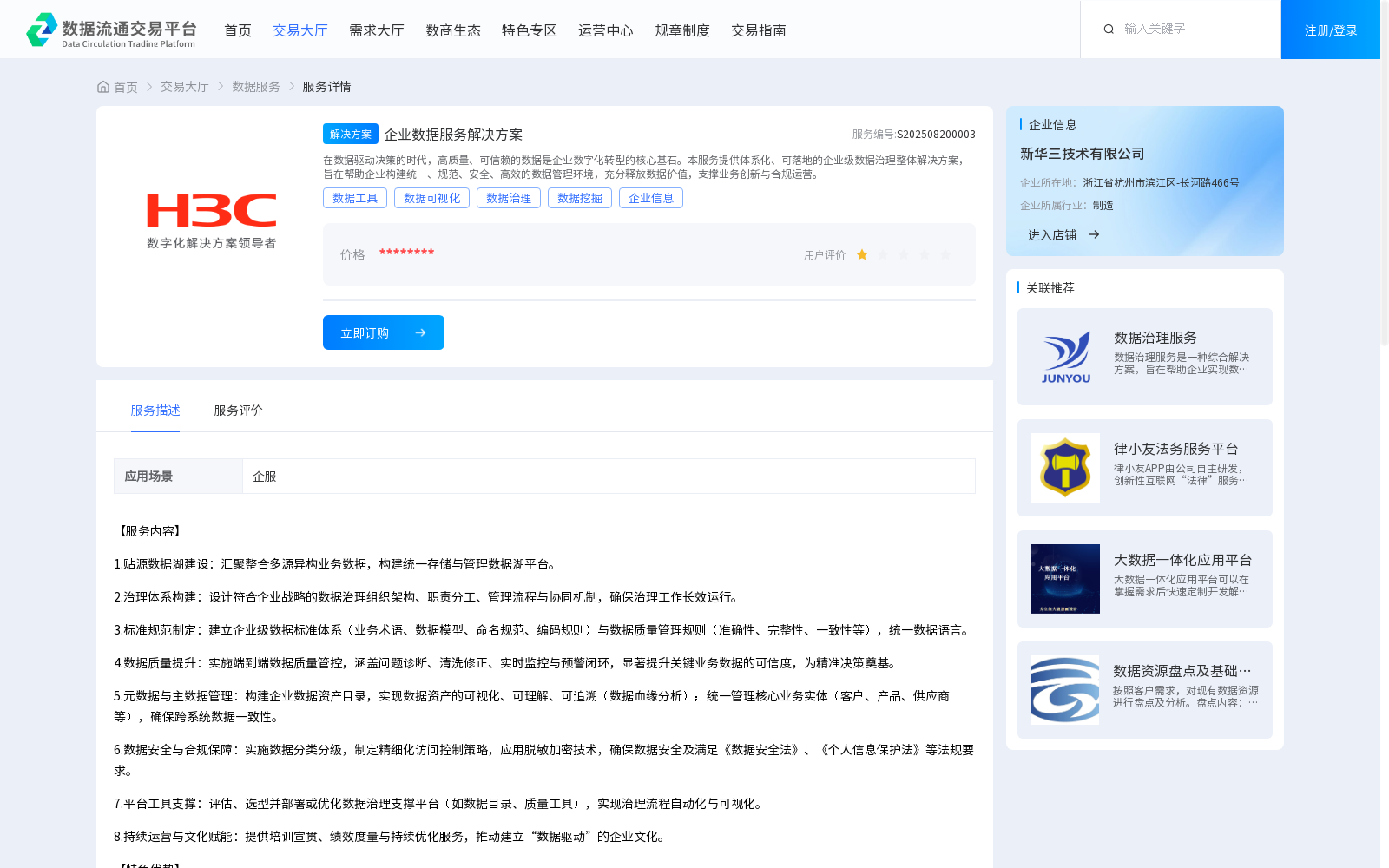Open the 大数据一体化应用平台 recommendation title
The width and height of the screenshot is (1389, 868).
(x=1183, y=560)
